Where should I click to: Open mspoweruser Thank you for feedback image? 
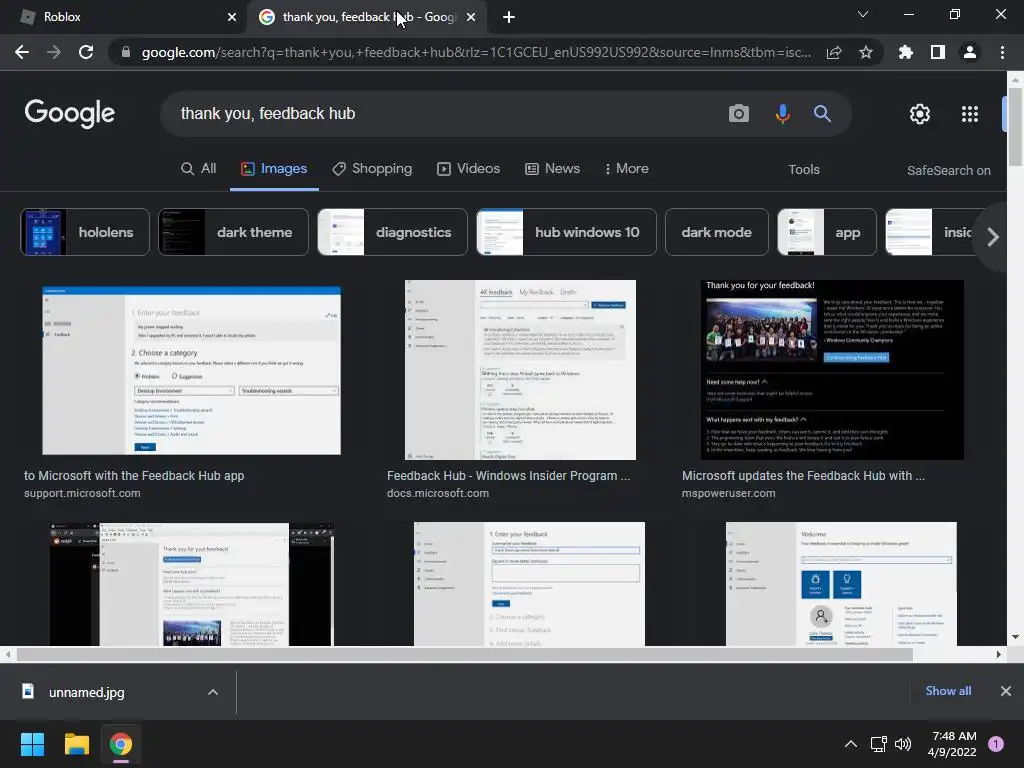pyautogui.click(x=832, y=370)
